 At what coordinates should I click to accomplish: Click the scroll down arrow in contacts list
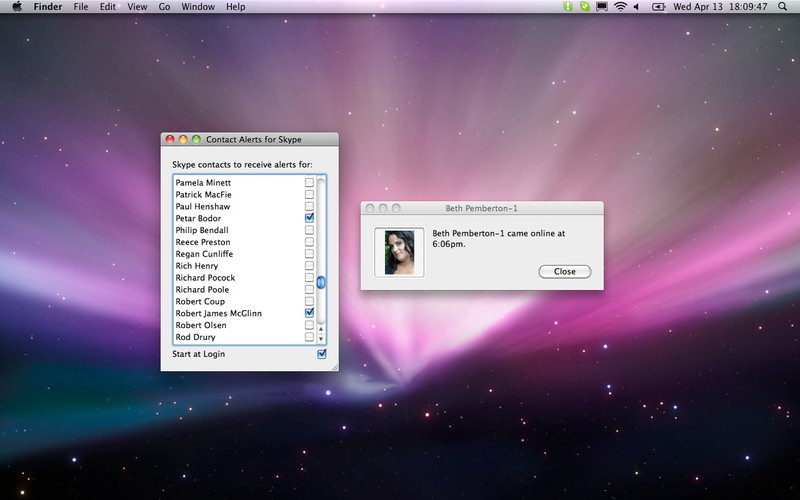[x=321, y=338]
